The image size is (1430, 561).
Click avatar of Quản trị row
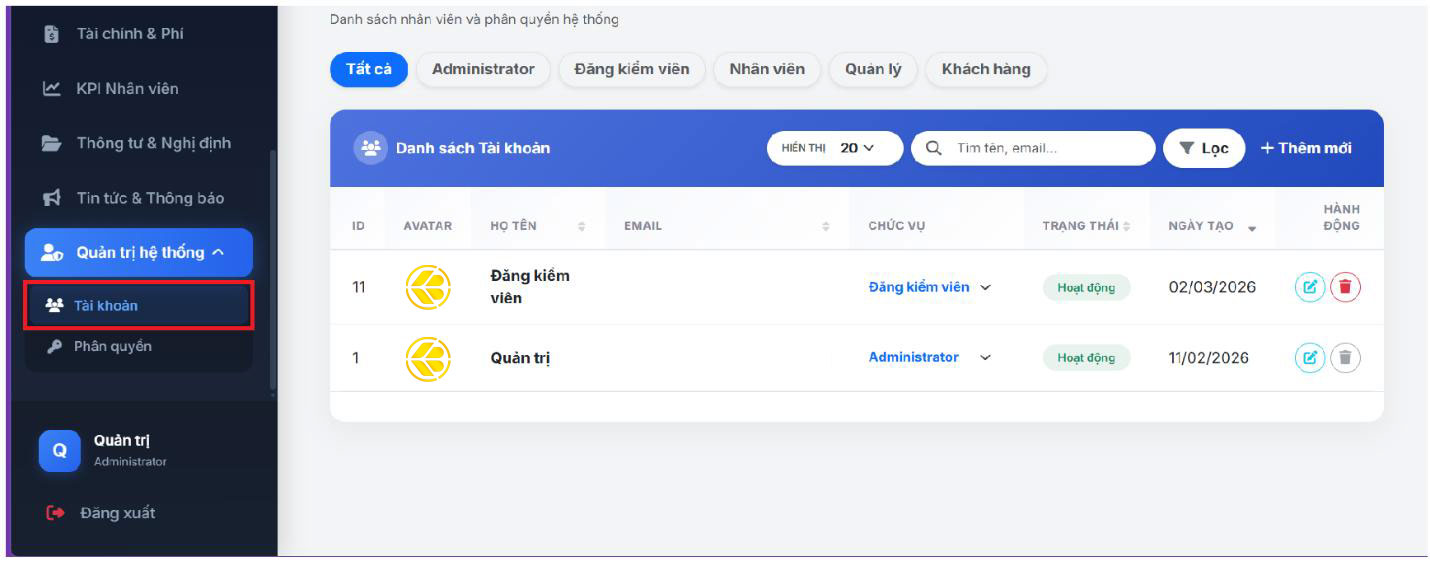coord(428,358)
